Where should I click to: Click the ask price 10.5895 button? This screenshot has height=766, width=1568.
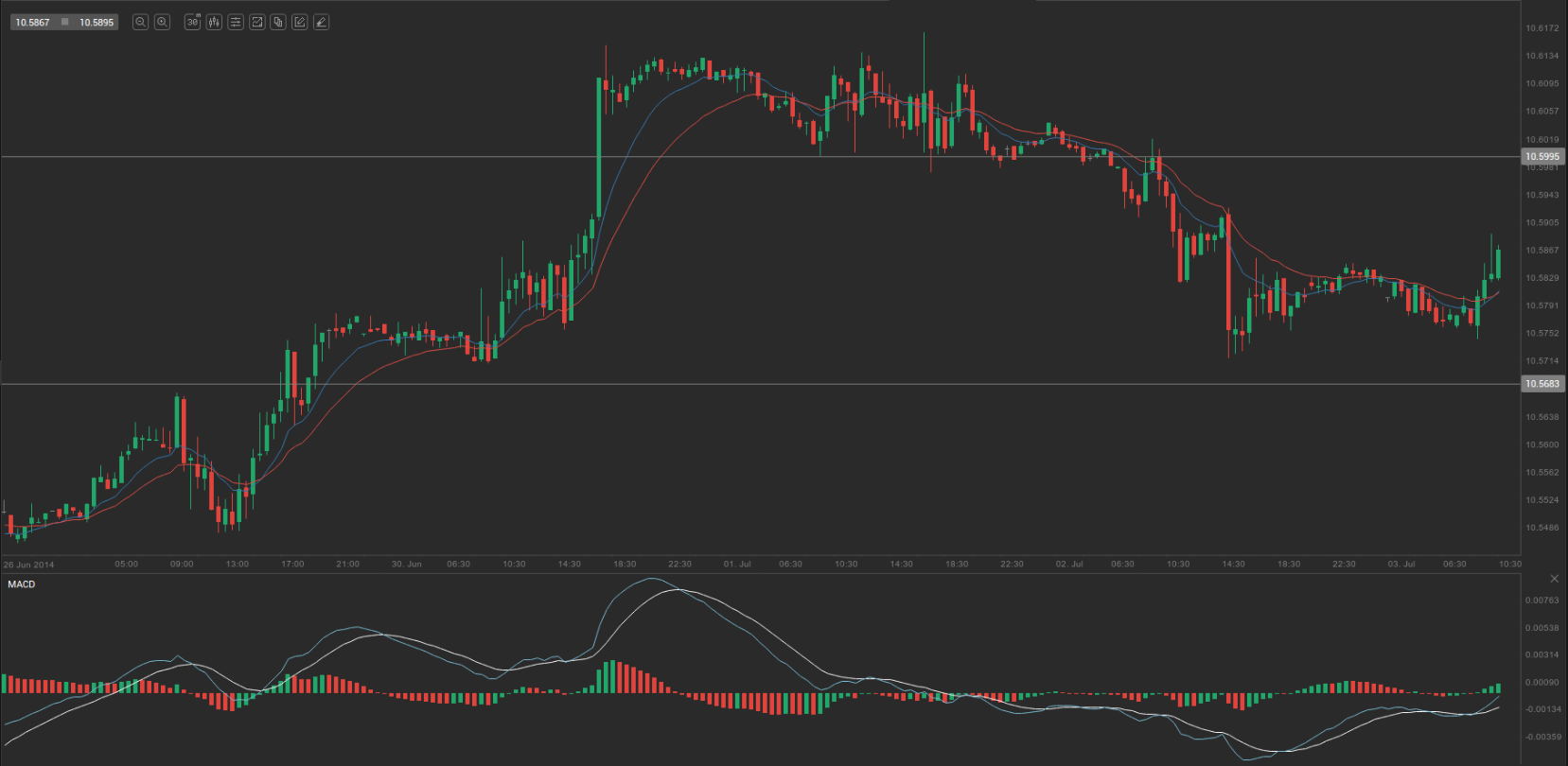pyautogui.click(x=97, y=22)
